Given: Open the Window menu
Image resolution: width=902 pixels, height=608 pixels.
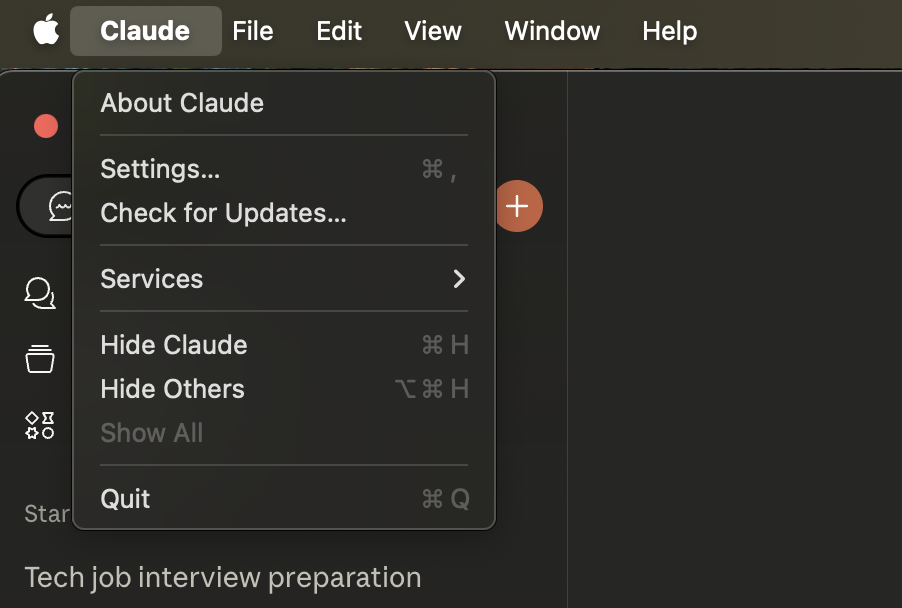Looking at the screenshot, I should click(551, 31).
